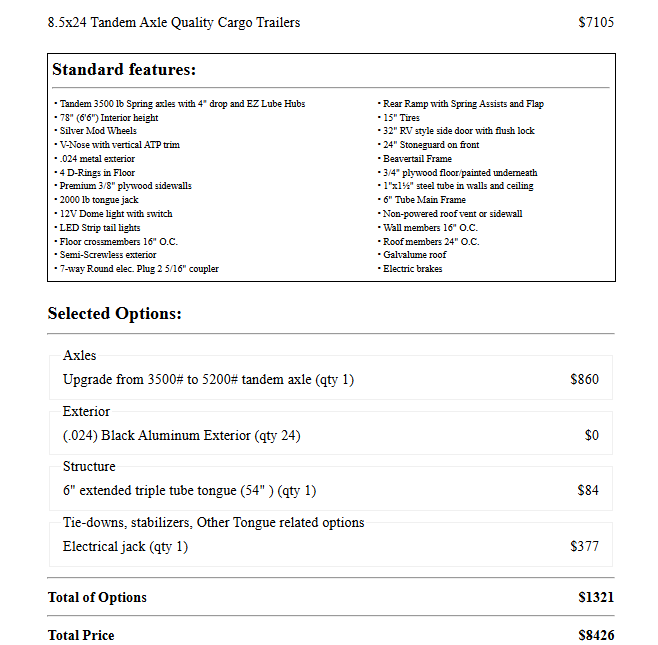Click the $377 electrical jack price
The image size is (658, 645).
584,547
